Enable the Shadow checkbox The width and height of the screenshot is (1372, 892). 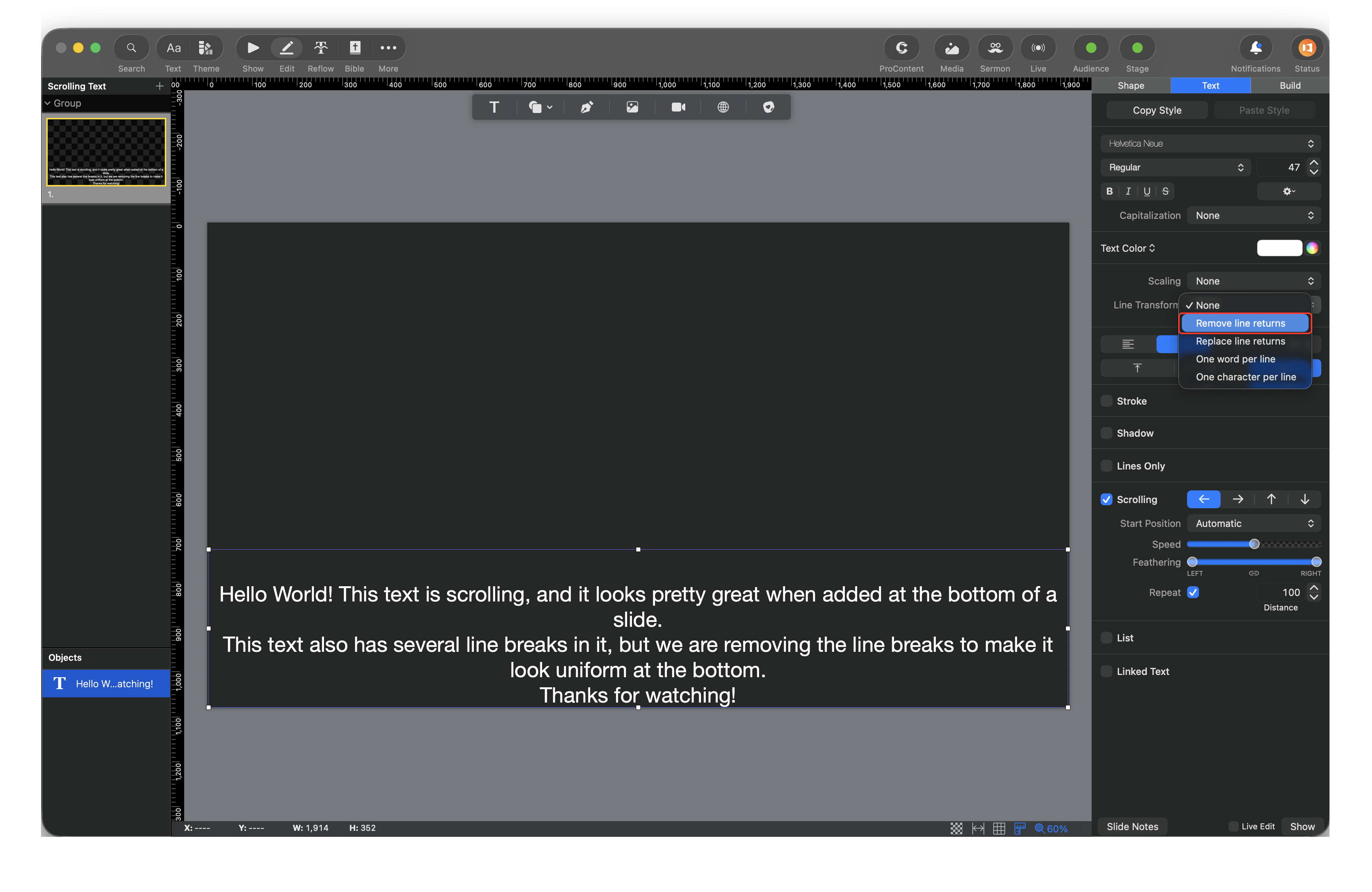[1106, 433]
